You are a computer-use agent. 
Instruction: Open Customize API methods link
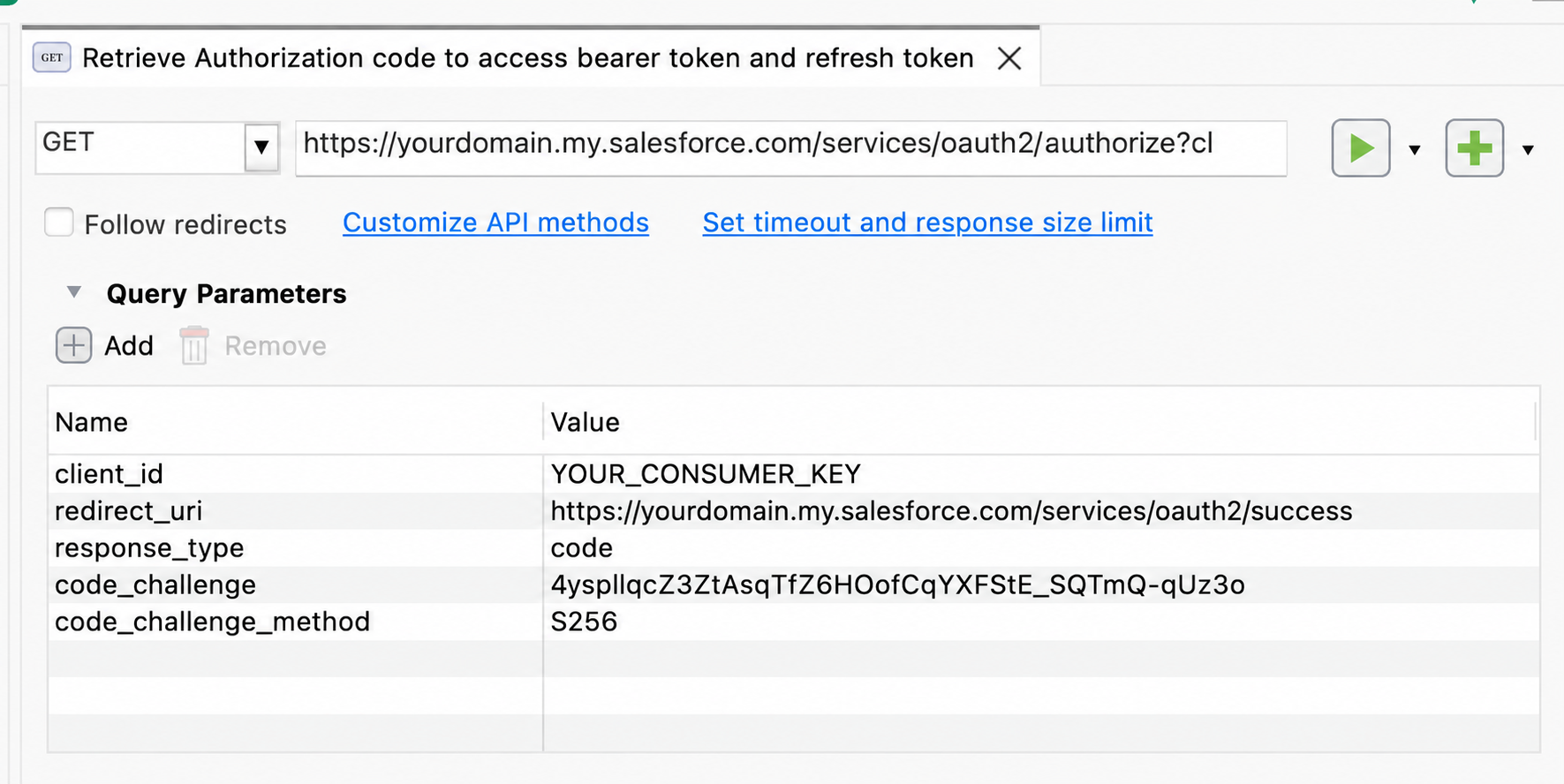pyautogui.click(x=495, y=222)
